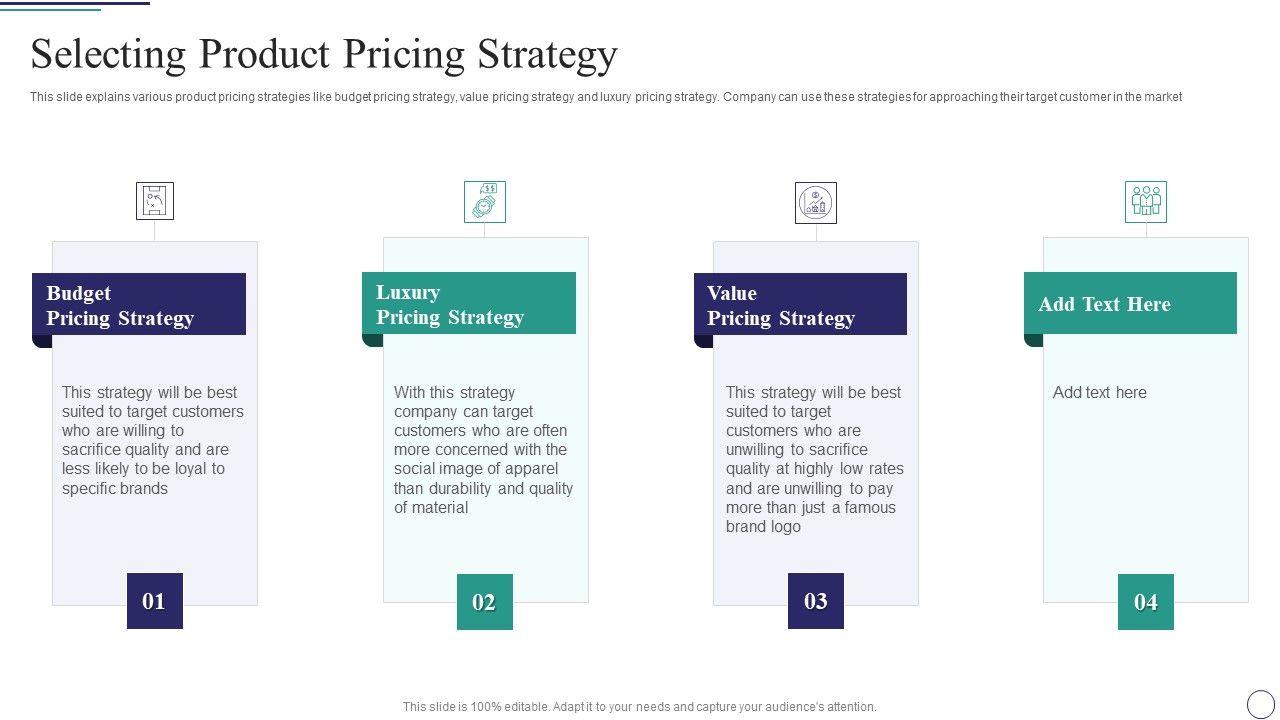This screenshot has height=720, width=1280.
Task: Select the slide title Selecting Product Pricing Strategy
Action: click(x=324, y=54)
